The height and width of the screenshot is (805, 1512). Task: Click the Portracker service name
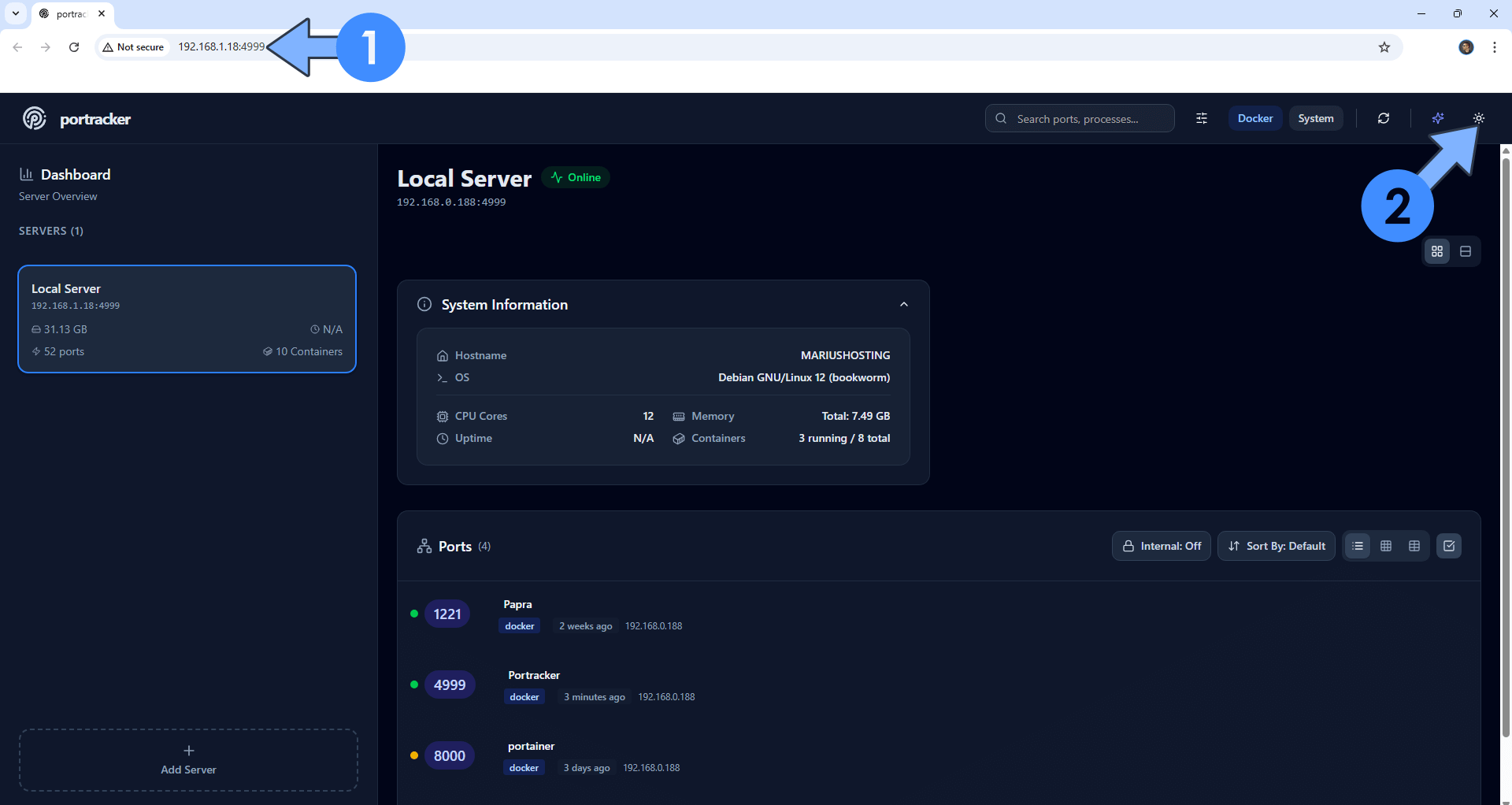tap(534, 675)
